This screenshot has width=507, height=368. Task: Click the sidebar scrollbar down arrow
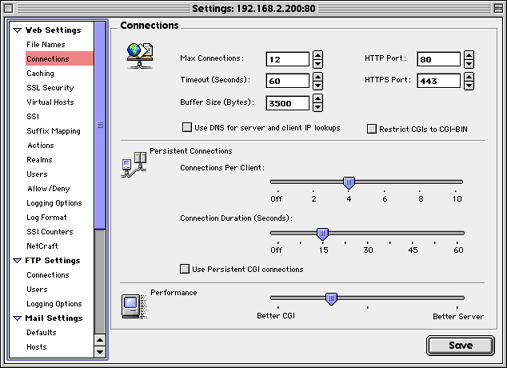click(x=100, y=352)
